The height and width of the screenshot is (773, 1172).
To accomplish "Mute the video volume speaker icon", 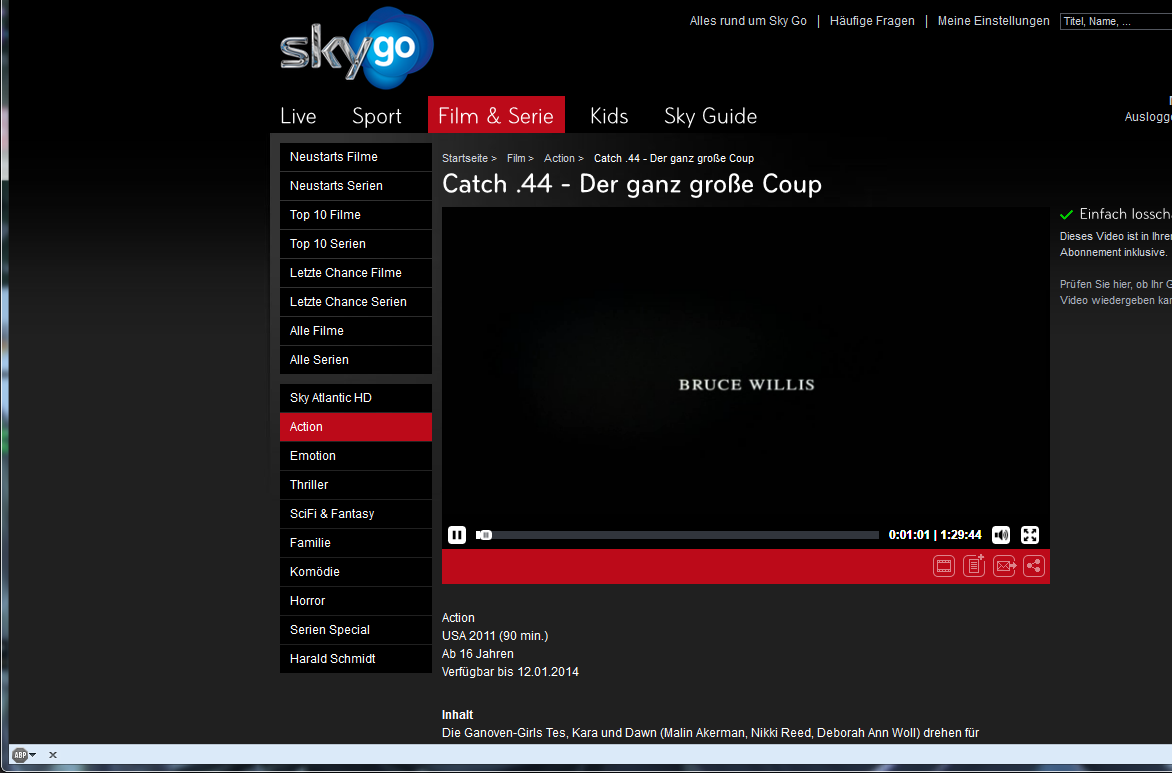I will tap(1001, 535).
